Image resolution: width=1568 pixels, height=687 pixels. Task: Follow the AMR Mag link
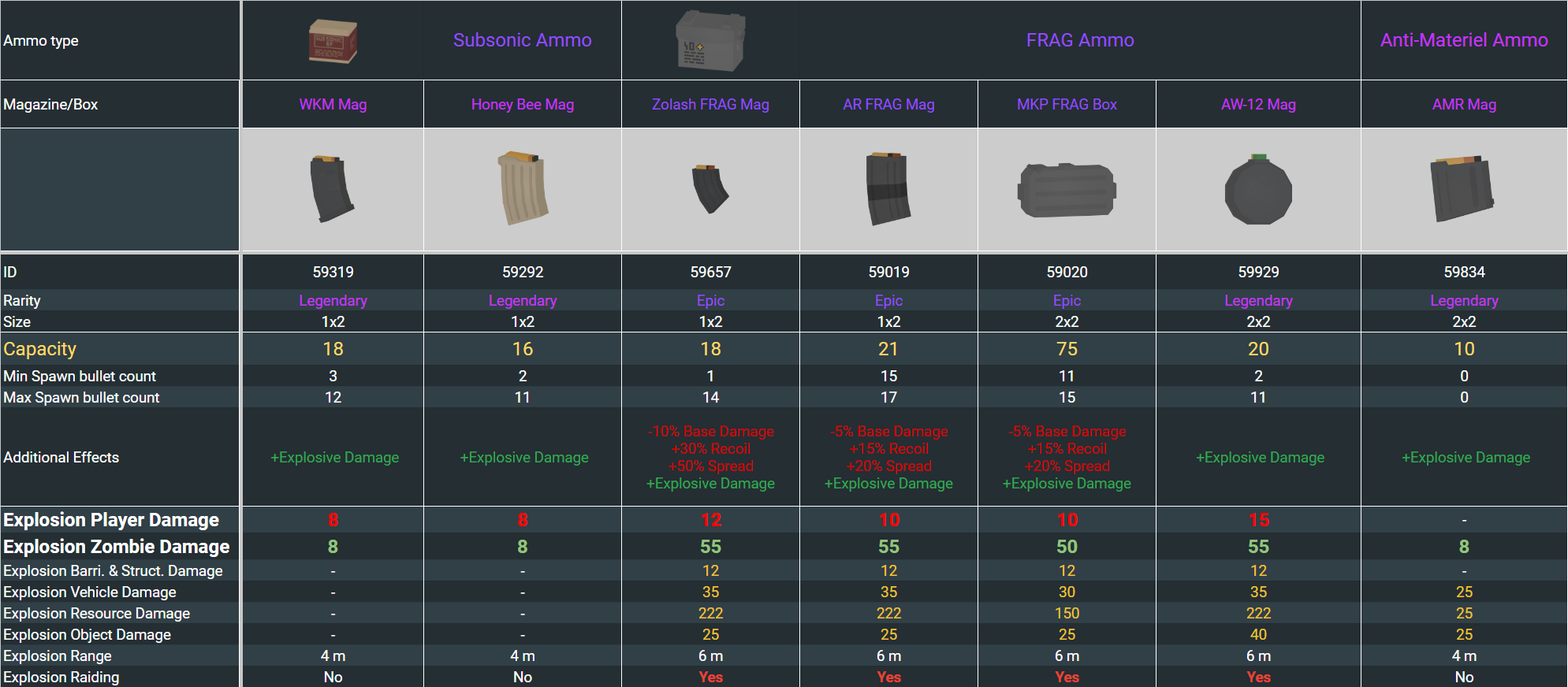(x=1464, y=105)
